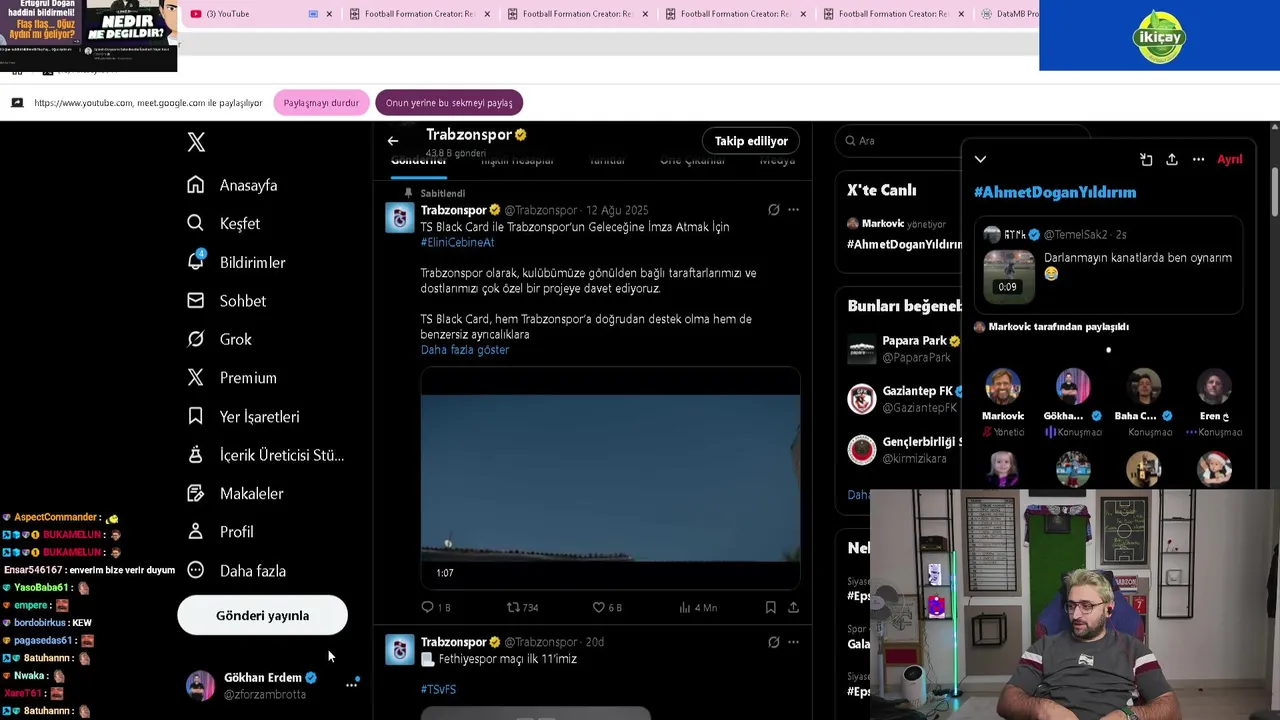
Task: Switch to the Football Formation Creator tab beside YouTube
Action: click(420, 14)
